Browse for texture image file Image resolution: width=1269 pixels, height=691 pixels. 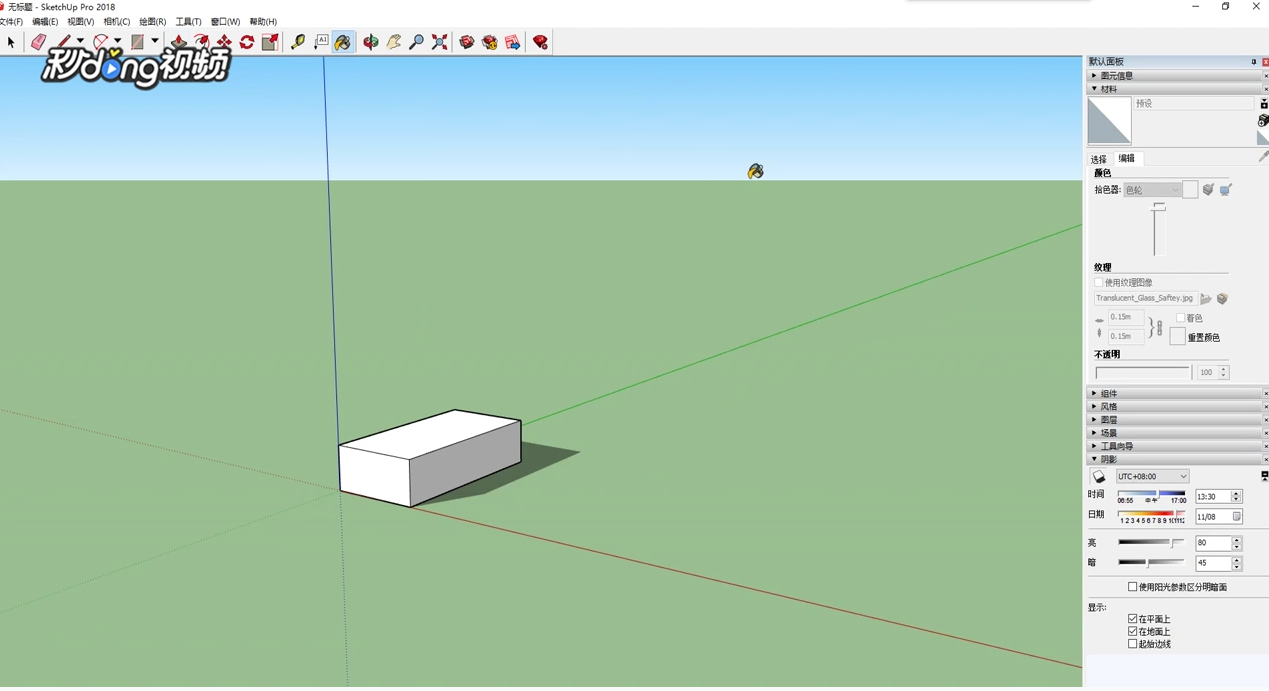click(1206, 298)
